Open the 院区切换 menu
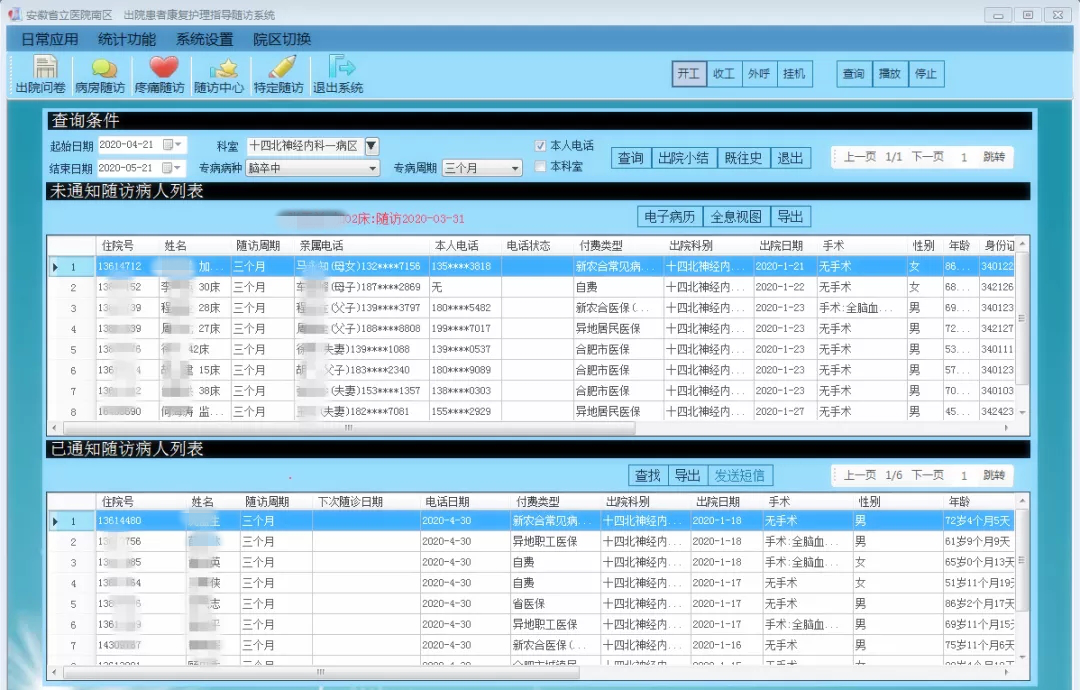 (282, 39)
